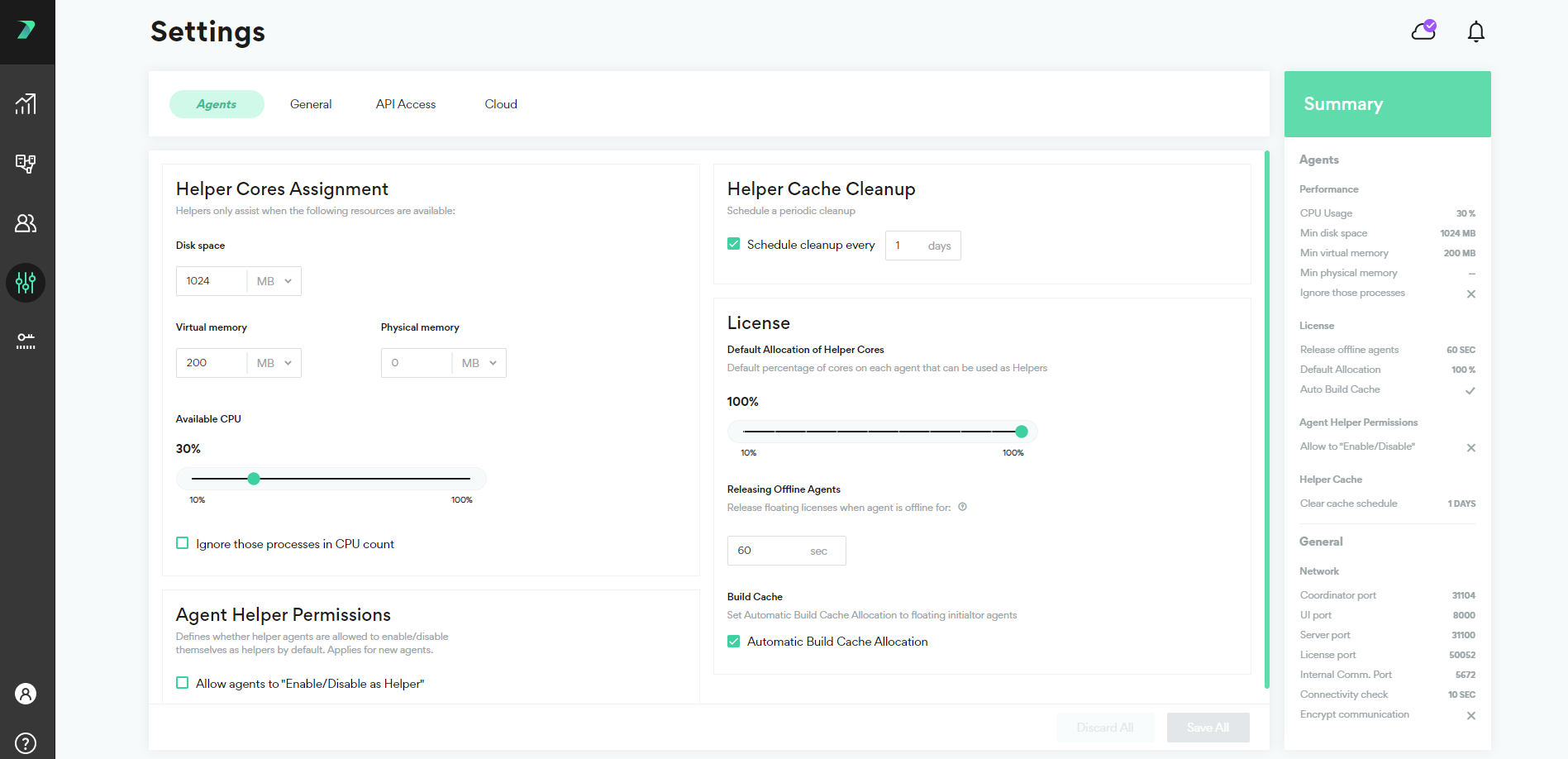Expand the Disk space MB unit dropdown
This screenshot has height=759, width=1568.
point(274,281)
